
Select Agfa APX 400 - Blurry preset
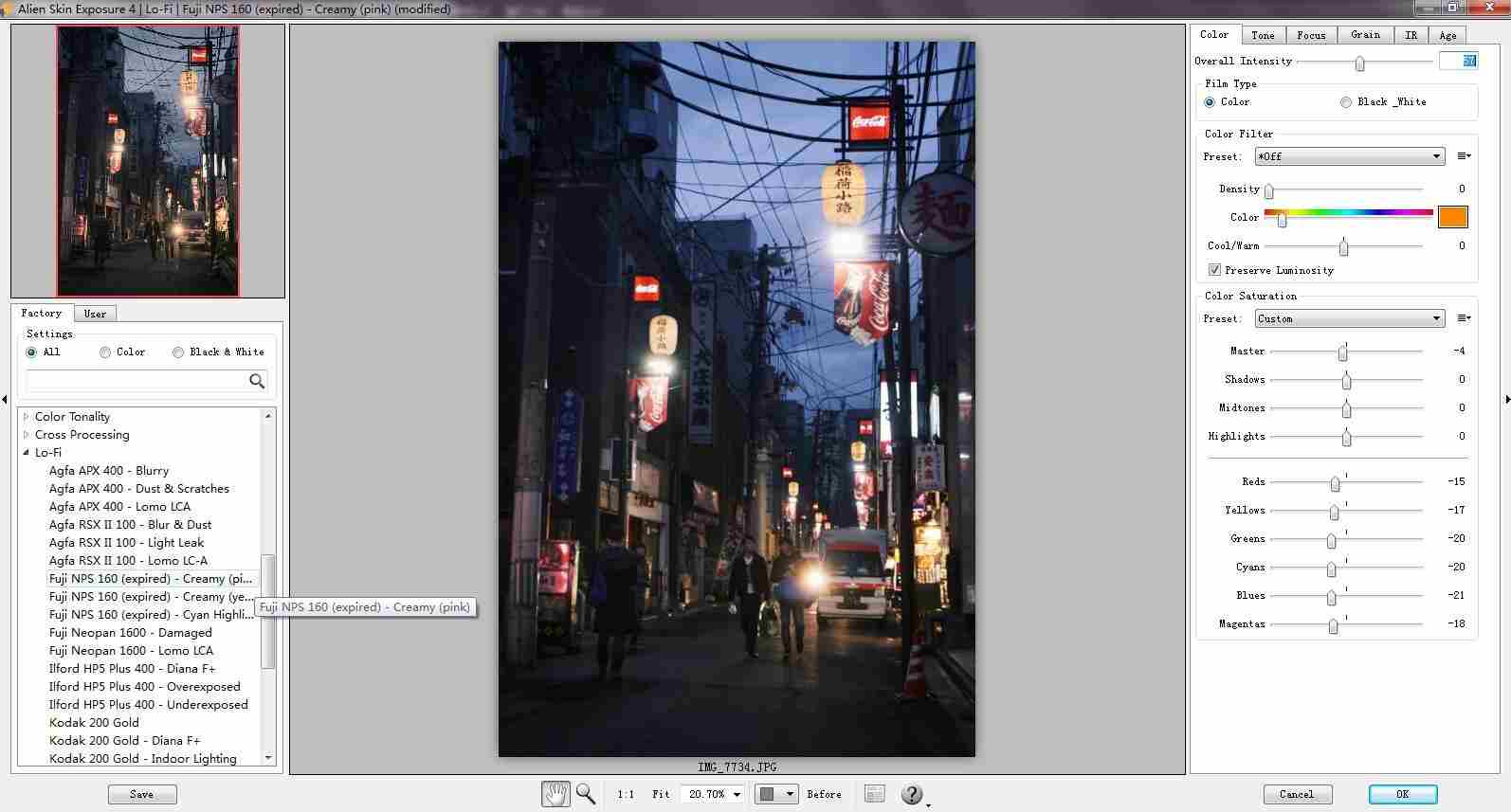[109, 471]
